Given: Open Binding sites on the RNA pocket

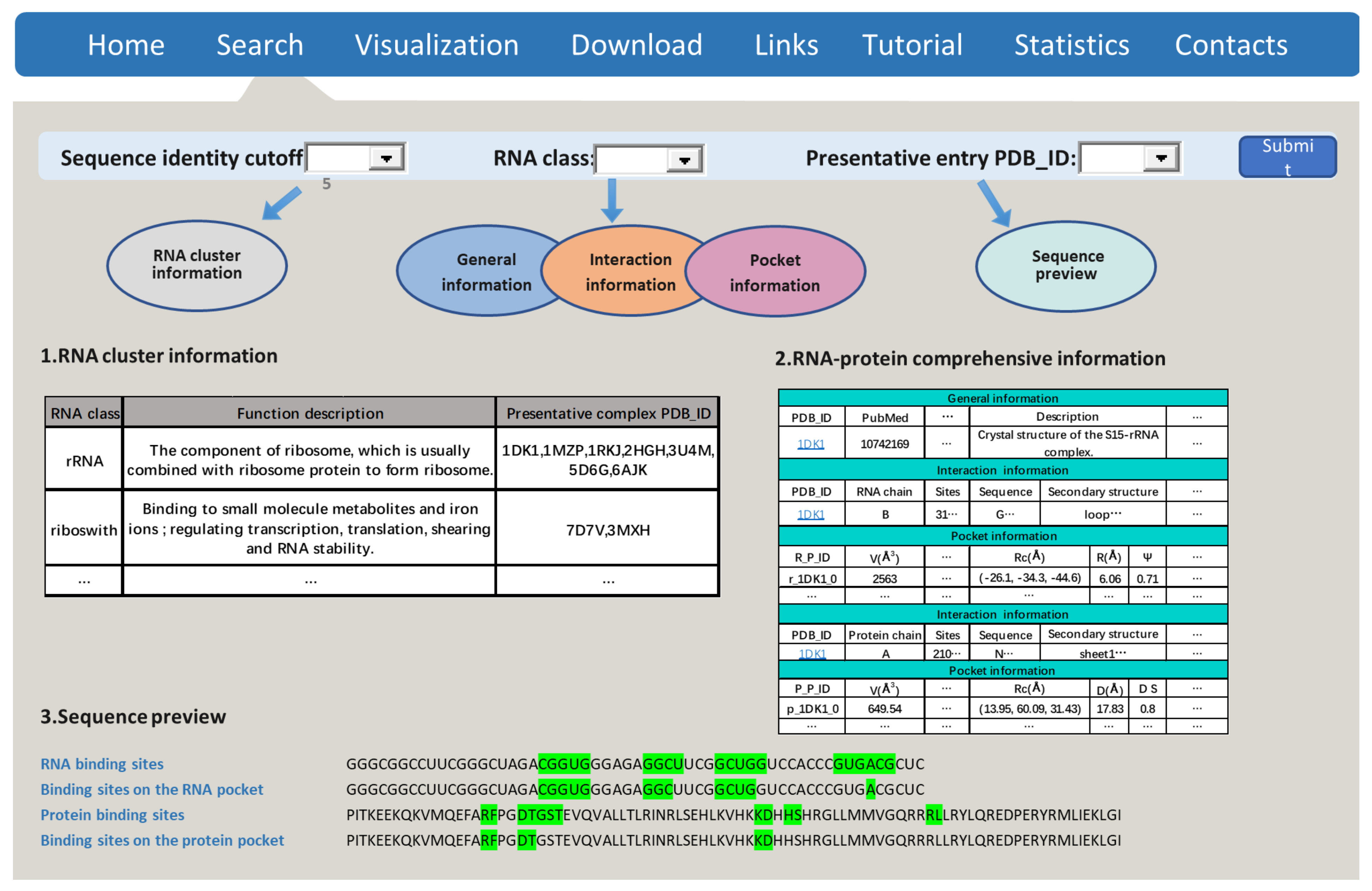Looking at the screenshot, I should coord(152,789).
